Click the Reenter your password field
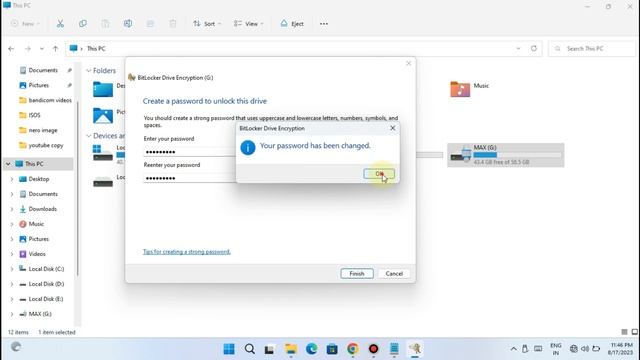This screenshot has width=640, height=360. [x=190, y=178]
